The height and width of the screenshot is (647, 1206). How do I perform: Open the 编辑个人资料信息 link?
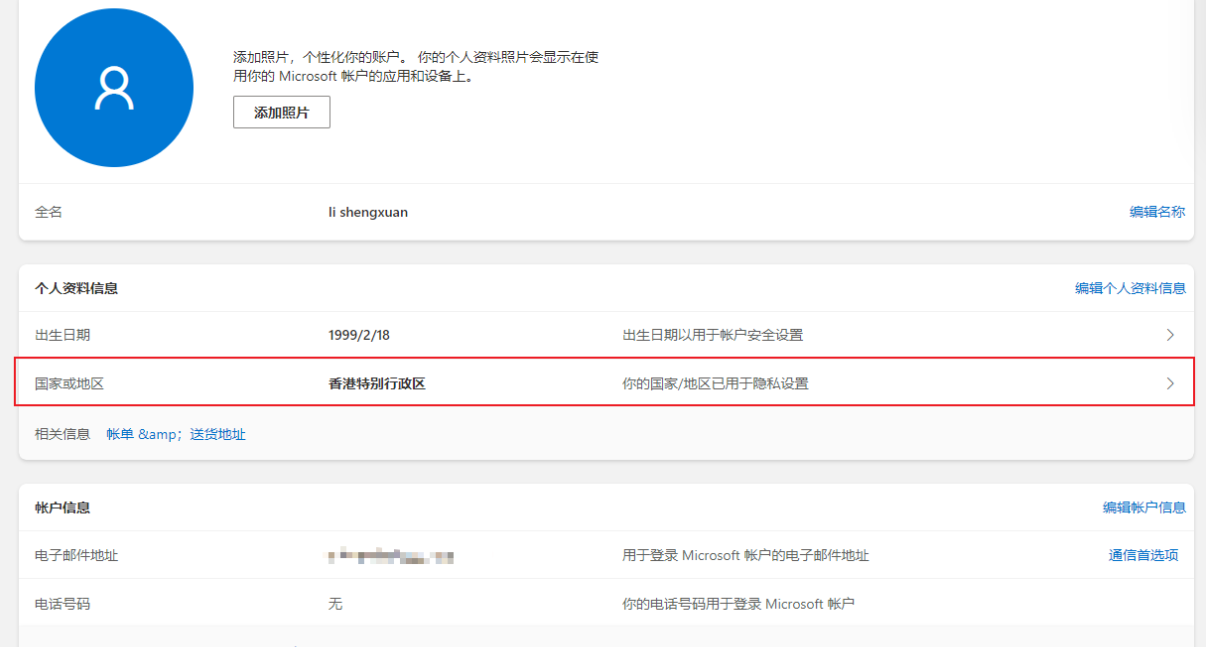[1130, 288]
